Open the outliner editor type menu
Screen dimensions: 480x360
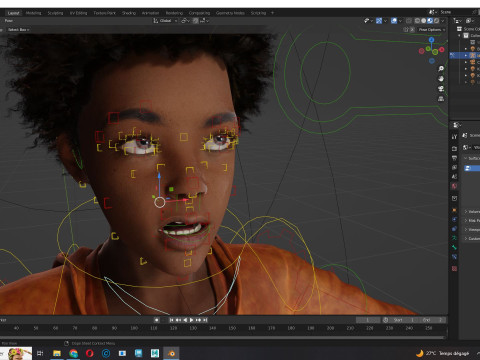(x=457, y=21)
